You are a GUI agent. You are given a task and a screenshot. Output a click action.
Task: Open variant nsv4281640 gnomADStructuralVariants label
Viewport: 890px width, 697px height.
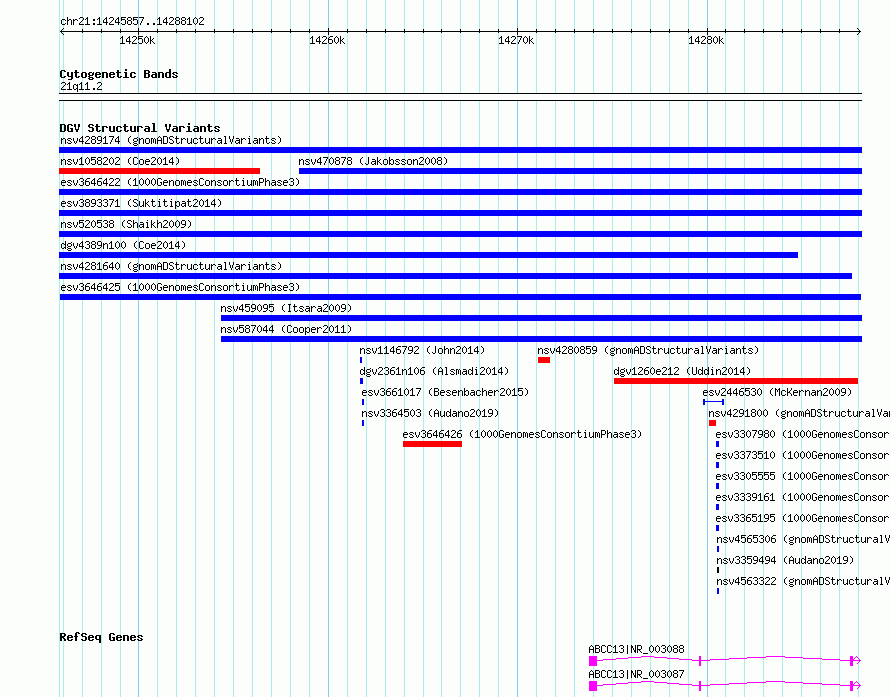pos(171,266)
